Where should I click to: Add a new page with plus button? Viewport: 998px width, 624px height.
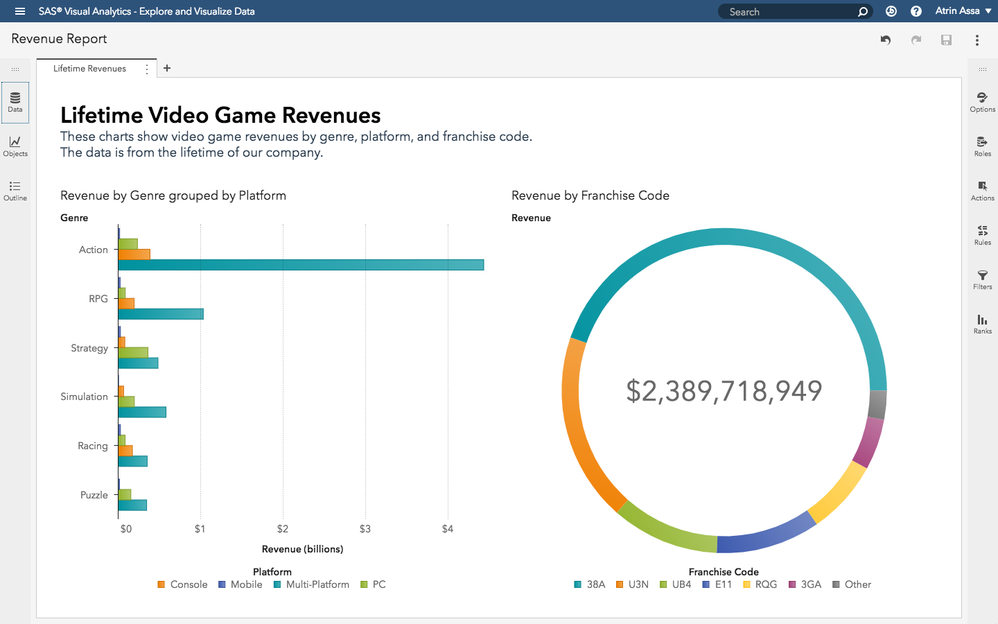tap(167, 69)
